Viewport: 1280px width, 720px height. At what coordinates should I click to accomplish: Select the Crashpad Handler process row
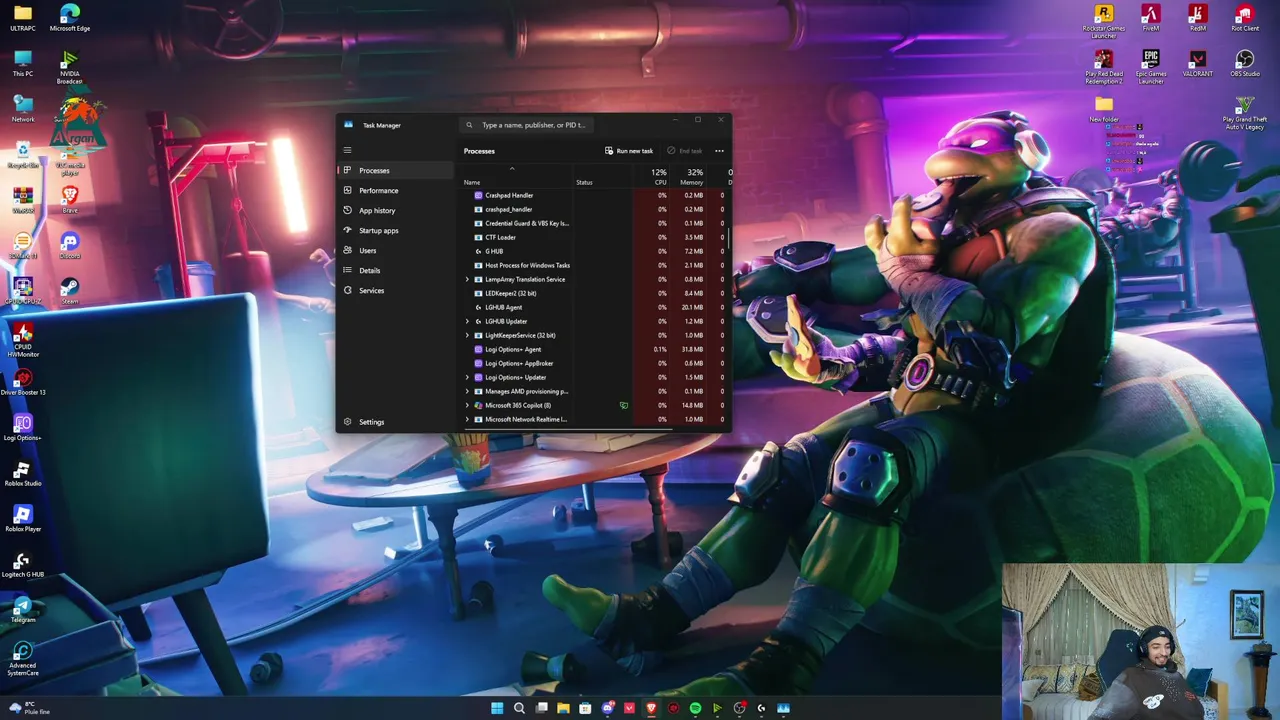tap(594, 195)
